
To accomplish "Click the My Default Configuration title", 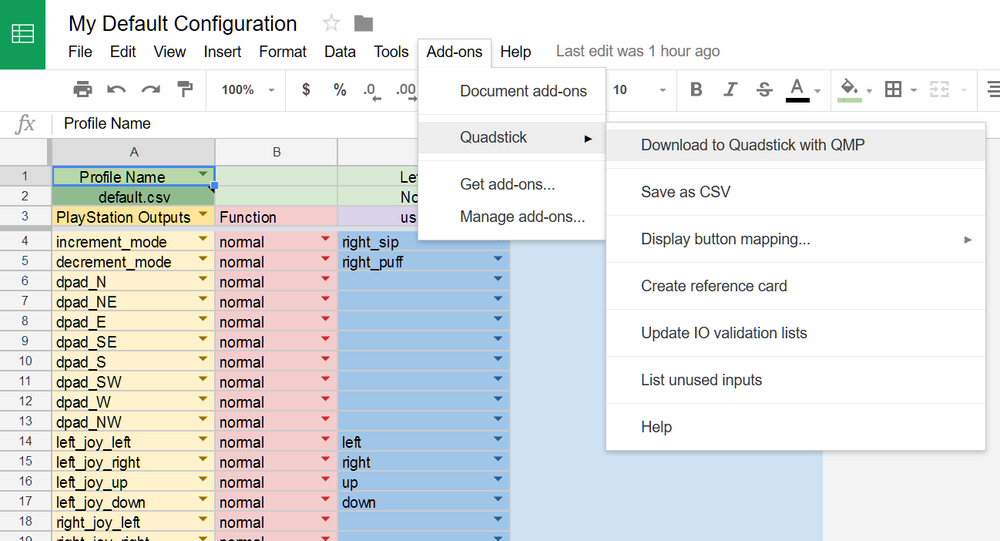I will tap(183, 24).
